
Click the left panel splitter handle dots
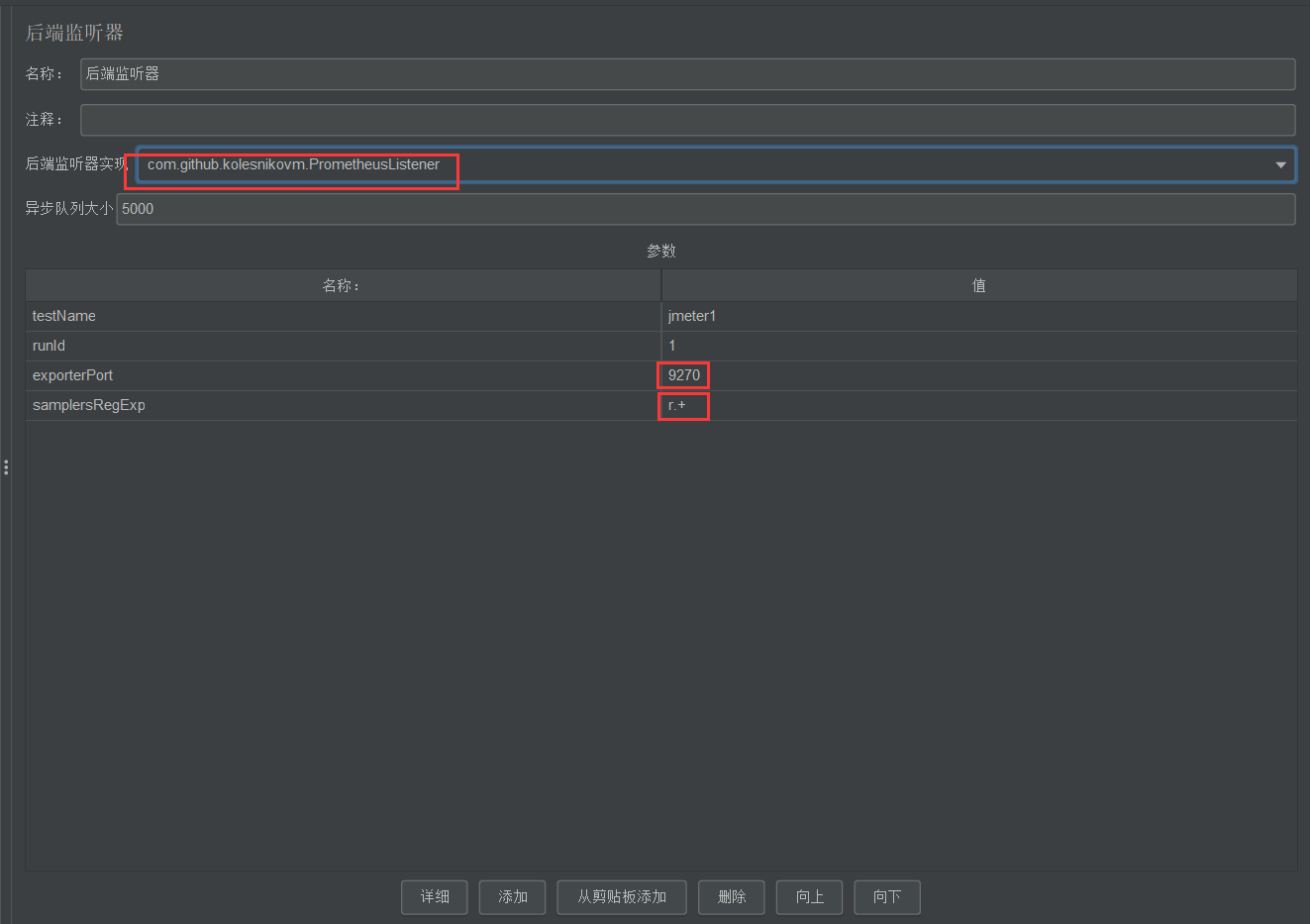[x=6, y=466]
